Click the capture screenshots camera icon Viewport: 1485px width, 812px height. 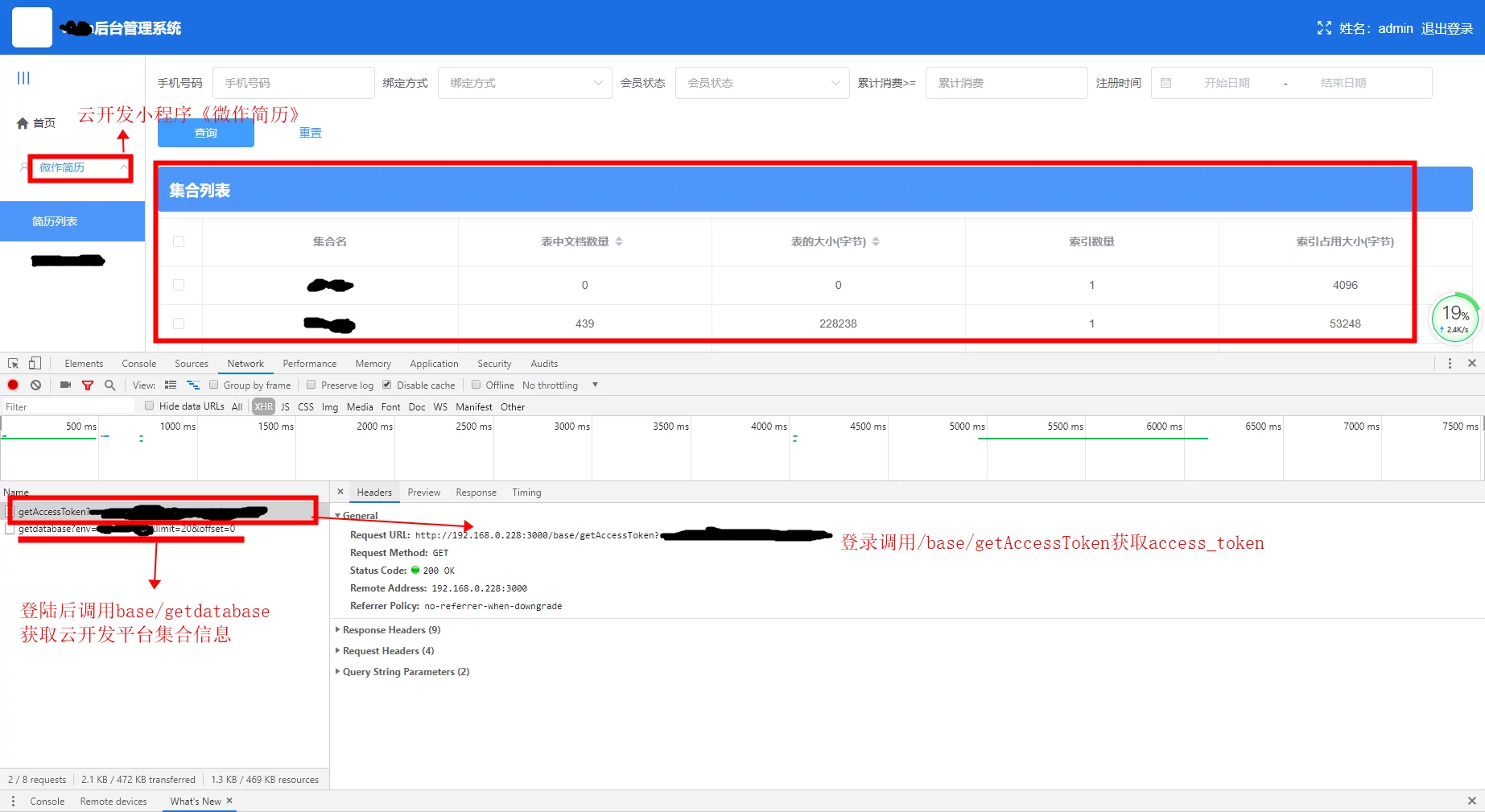click(x=65, y=385)
